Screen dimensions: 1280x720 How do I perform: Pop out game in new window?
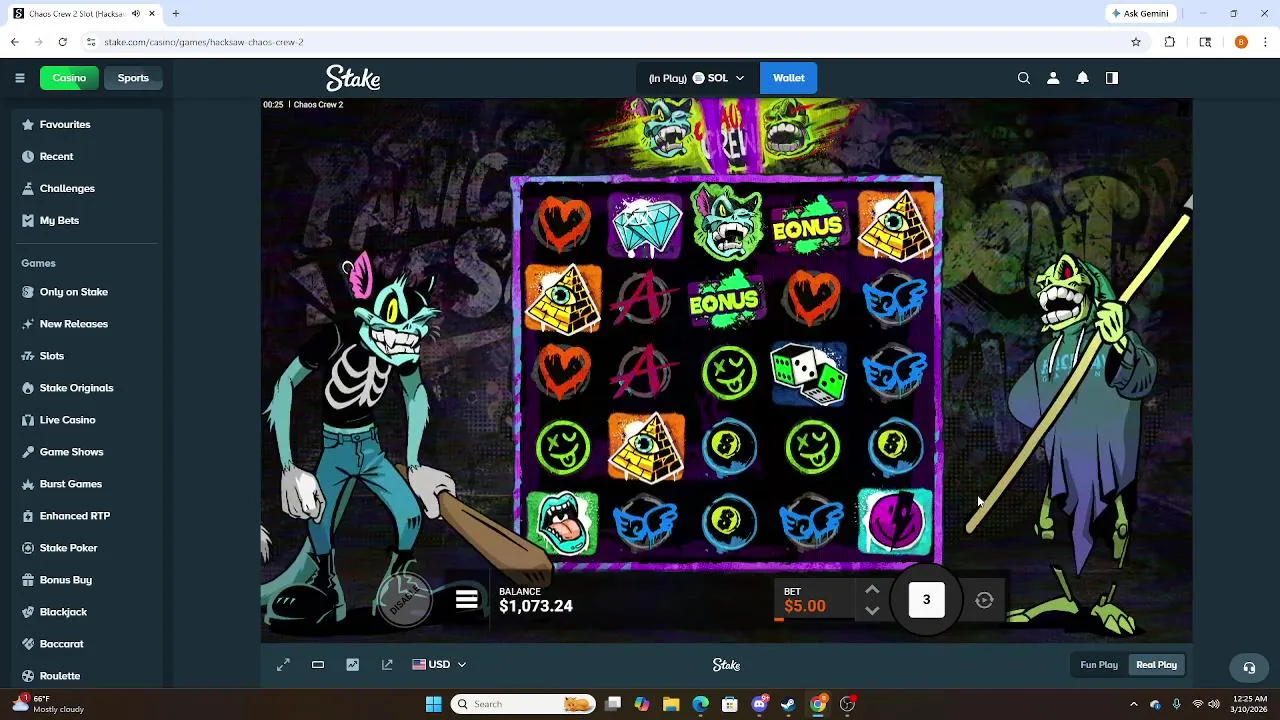(x=387, y=665)
